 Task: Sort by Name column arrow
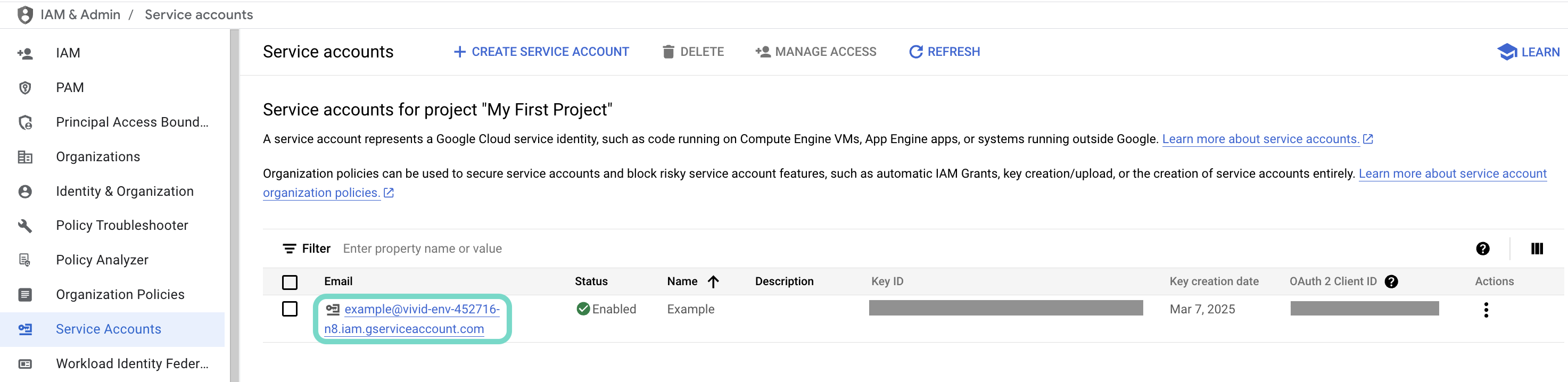[x=713, y=281]
